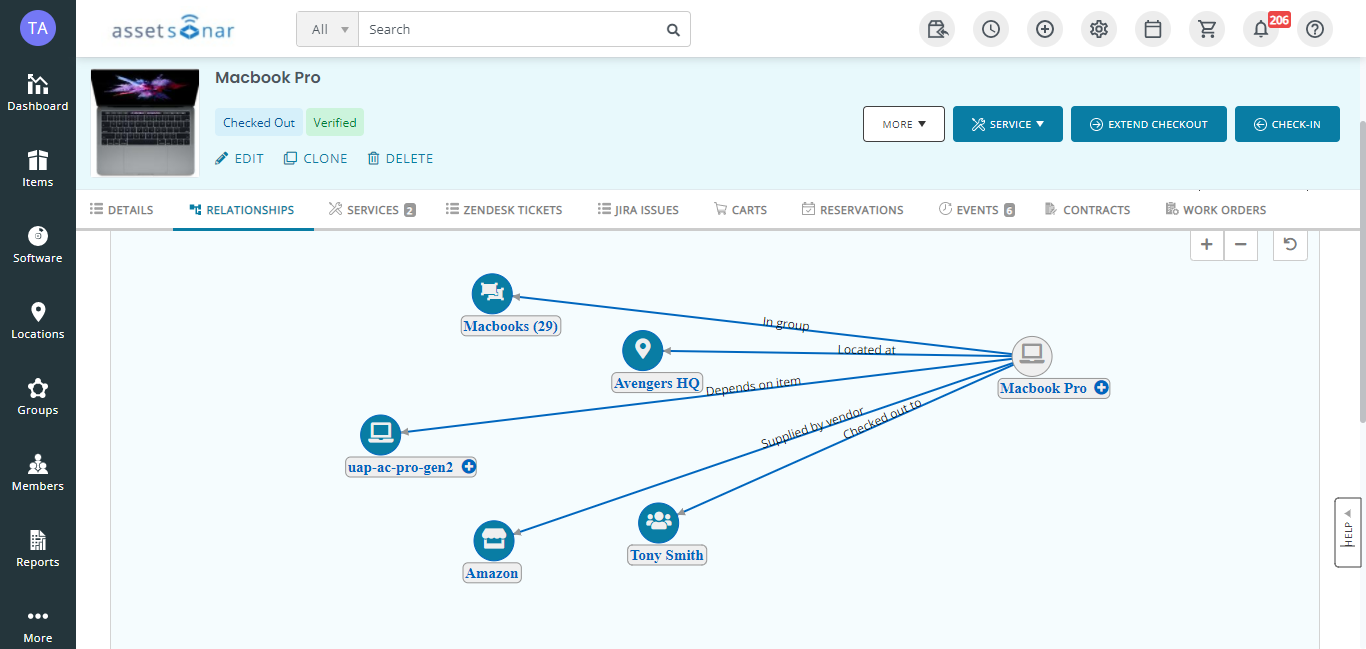Select the RELATIONSHIPS tab
This screenshot has height=649, width=1366.
click(243, 210)
